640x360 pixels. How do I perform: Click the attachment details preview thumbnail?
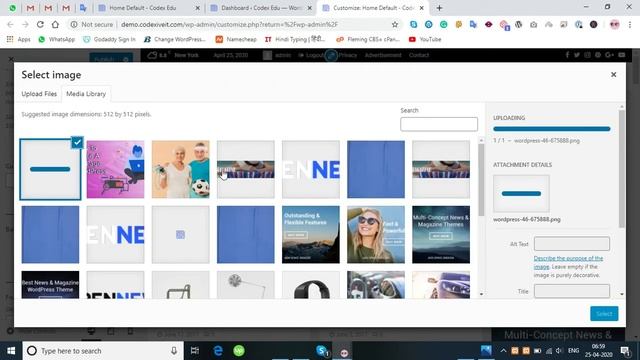pos(521,193)
